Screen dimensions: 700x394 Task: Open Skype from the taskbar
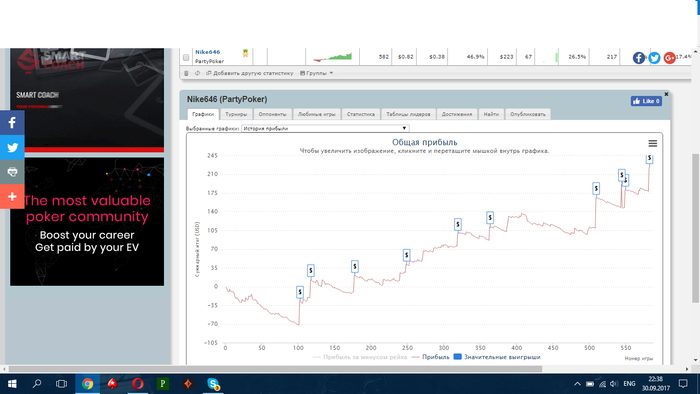pyautogui.click(x=213, y=384)
